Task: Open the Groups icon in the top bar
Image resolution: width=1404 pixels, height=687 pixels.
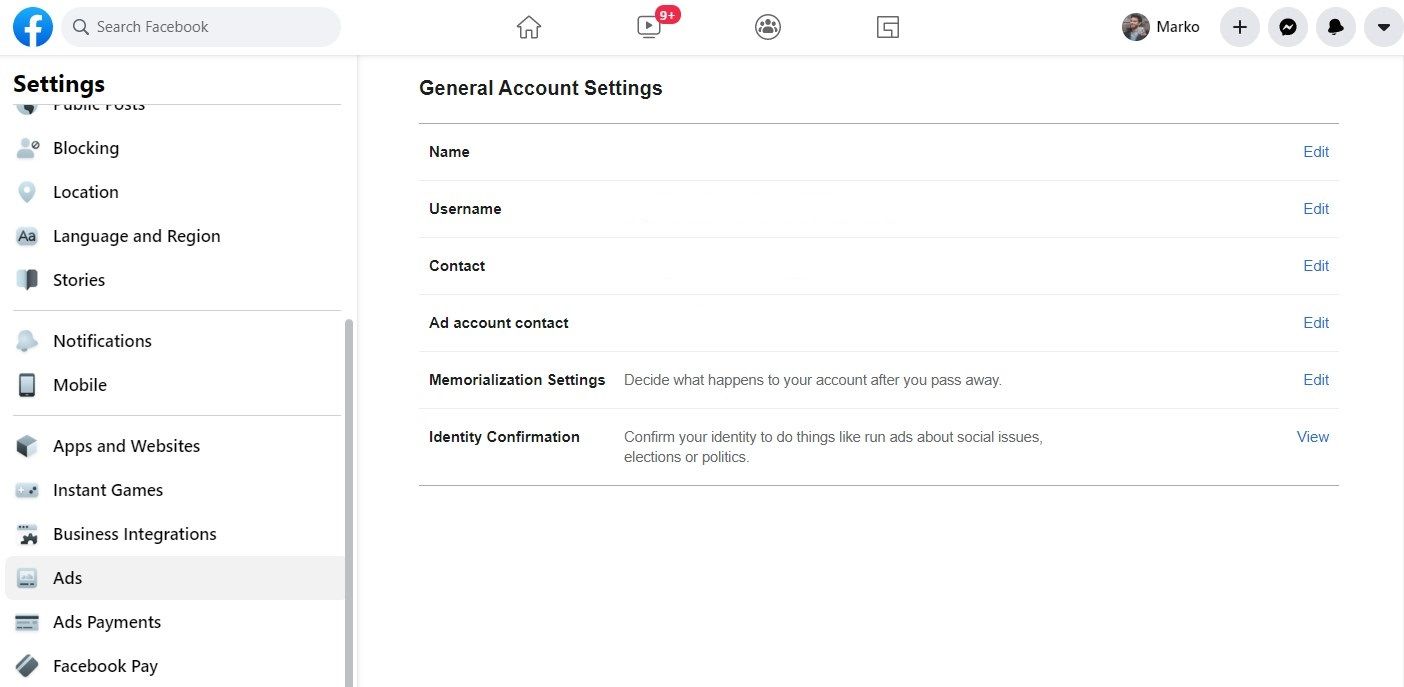Action: click(768, 27)
